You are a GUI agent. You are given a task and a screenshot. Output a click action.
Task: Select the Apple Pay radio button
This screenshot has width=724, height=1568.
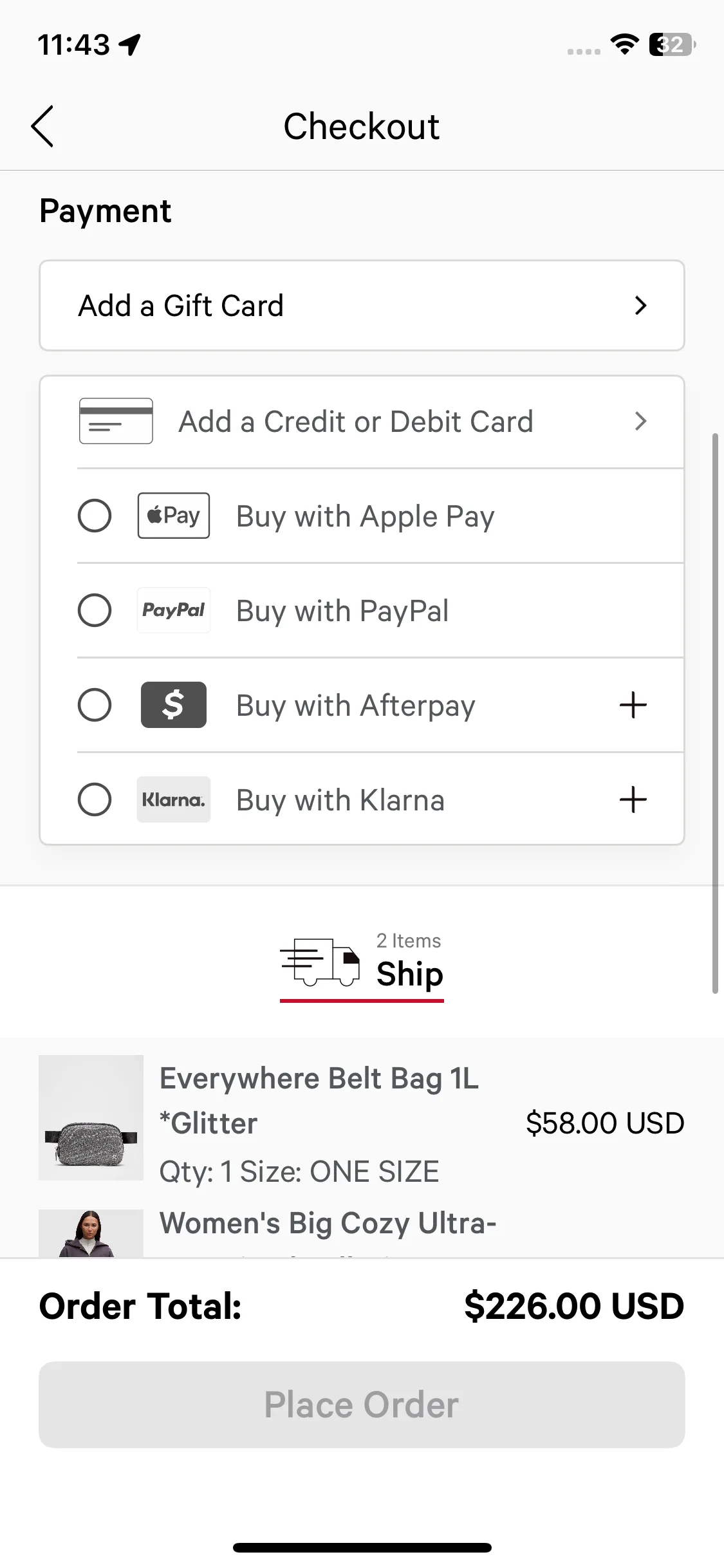95,516
